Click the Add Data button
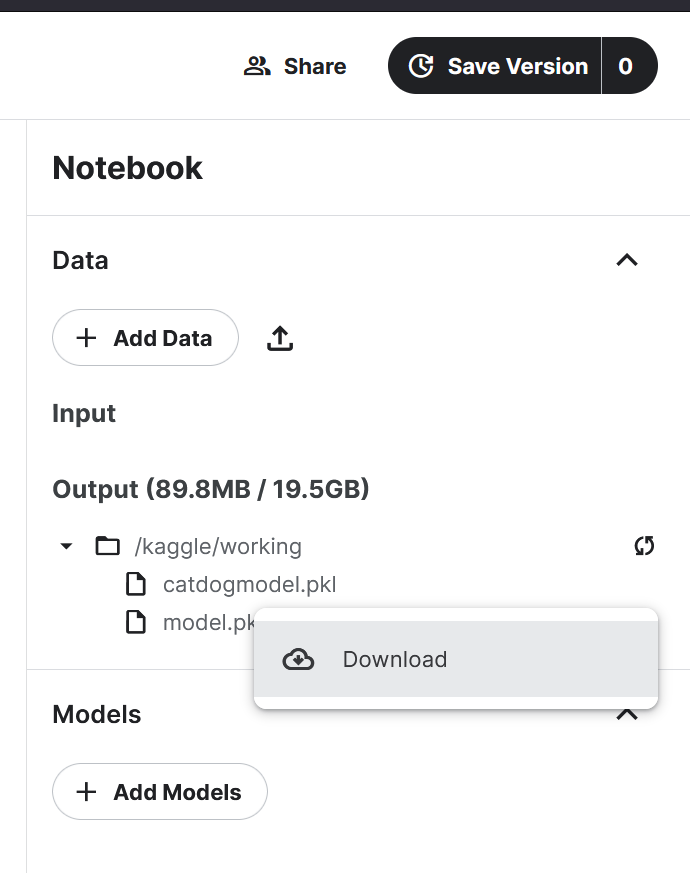 [145, 337]
